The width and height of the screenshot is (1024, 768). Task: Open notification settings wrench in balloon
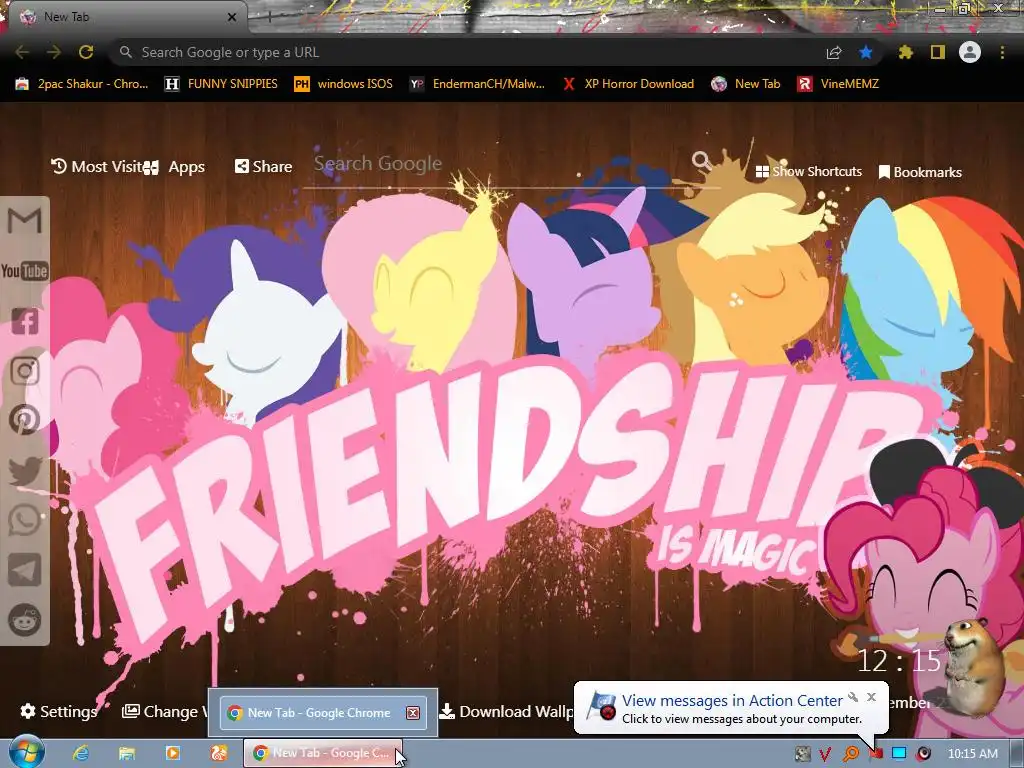pyautogui.click(x=853, y=697)
